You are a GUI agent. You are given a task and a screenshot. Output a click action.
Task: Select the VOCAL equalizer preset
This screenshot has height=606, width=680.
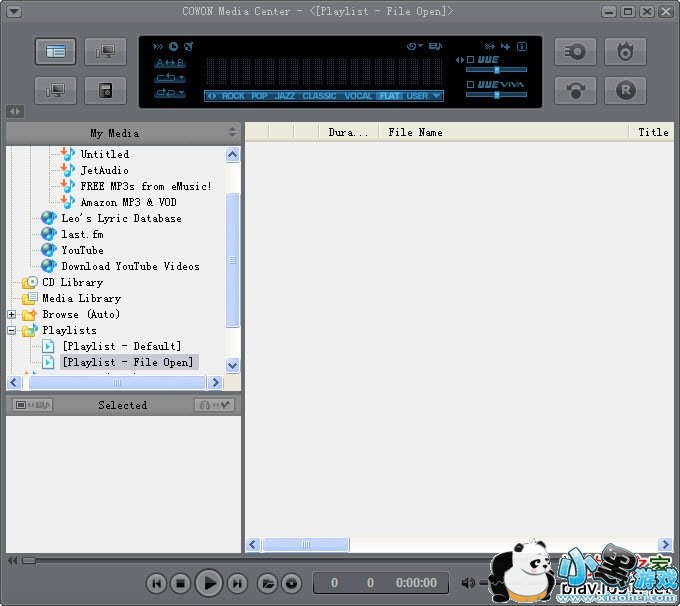[x=358, y=96]
